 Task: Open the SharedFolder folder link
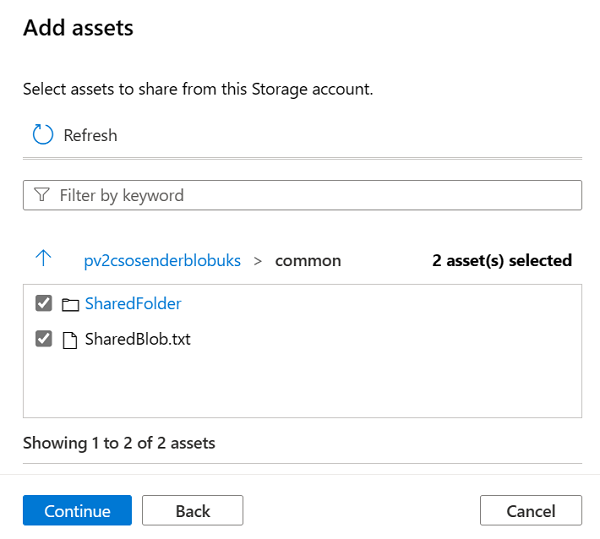pos(133,304)
